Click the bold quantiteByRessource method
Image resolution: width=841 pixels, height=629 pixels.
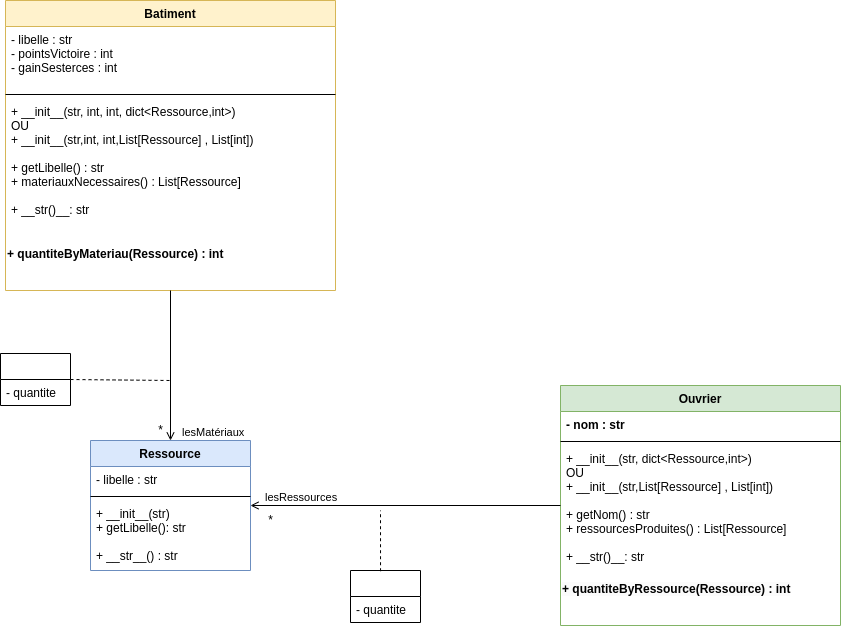click(x=676, y=589)
